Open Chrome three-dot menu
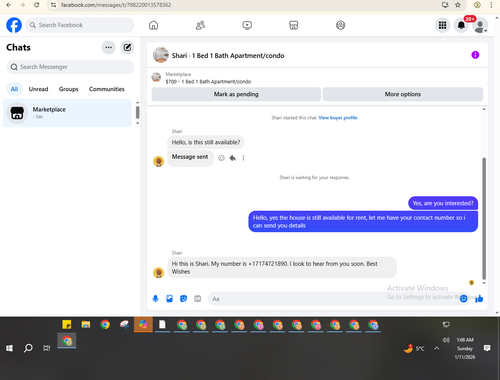This screenshot has height=380, width=500. [491, 5]
